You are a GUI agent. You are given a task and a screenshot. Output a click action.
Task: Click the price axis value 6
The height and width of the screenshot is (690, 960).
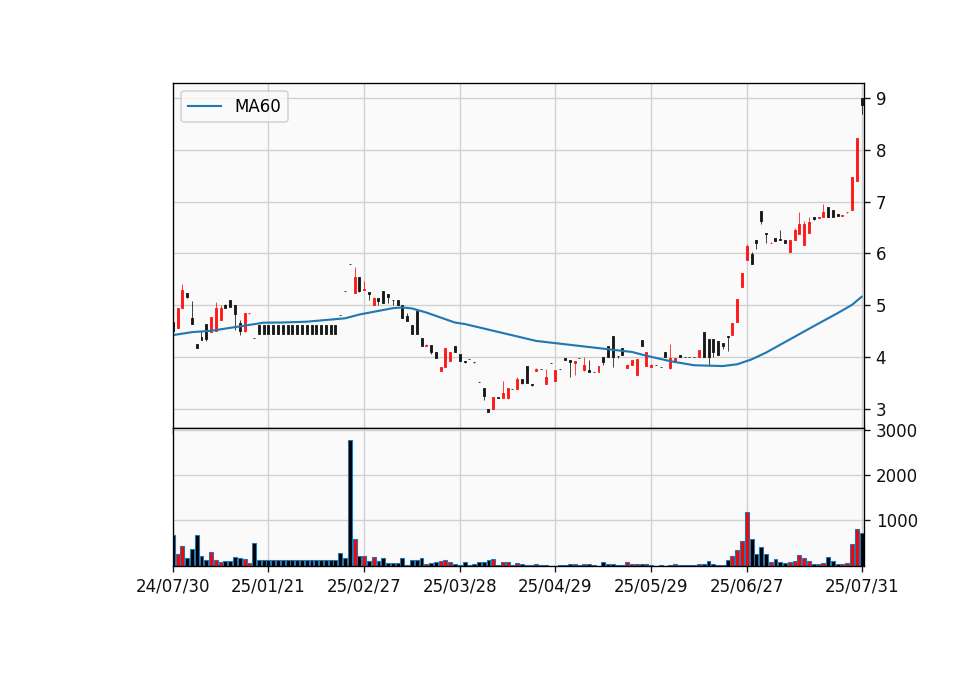tap(881, 254)
